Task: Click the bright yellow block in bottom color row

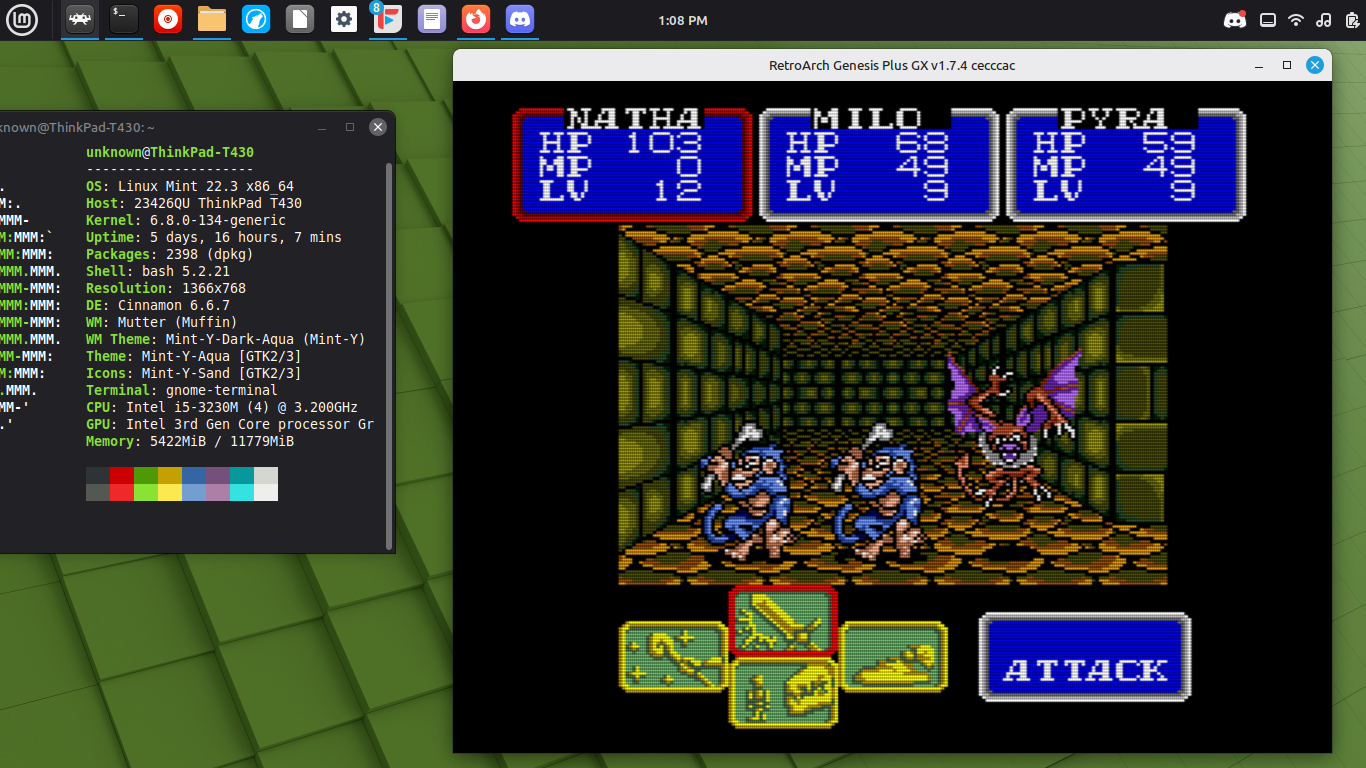Action: (x=169, y=492)
